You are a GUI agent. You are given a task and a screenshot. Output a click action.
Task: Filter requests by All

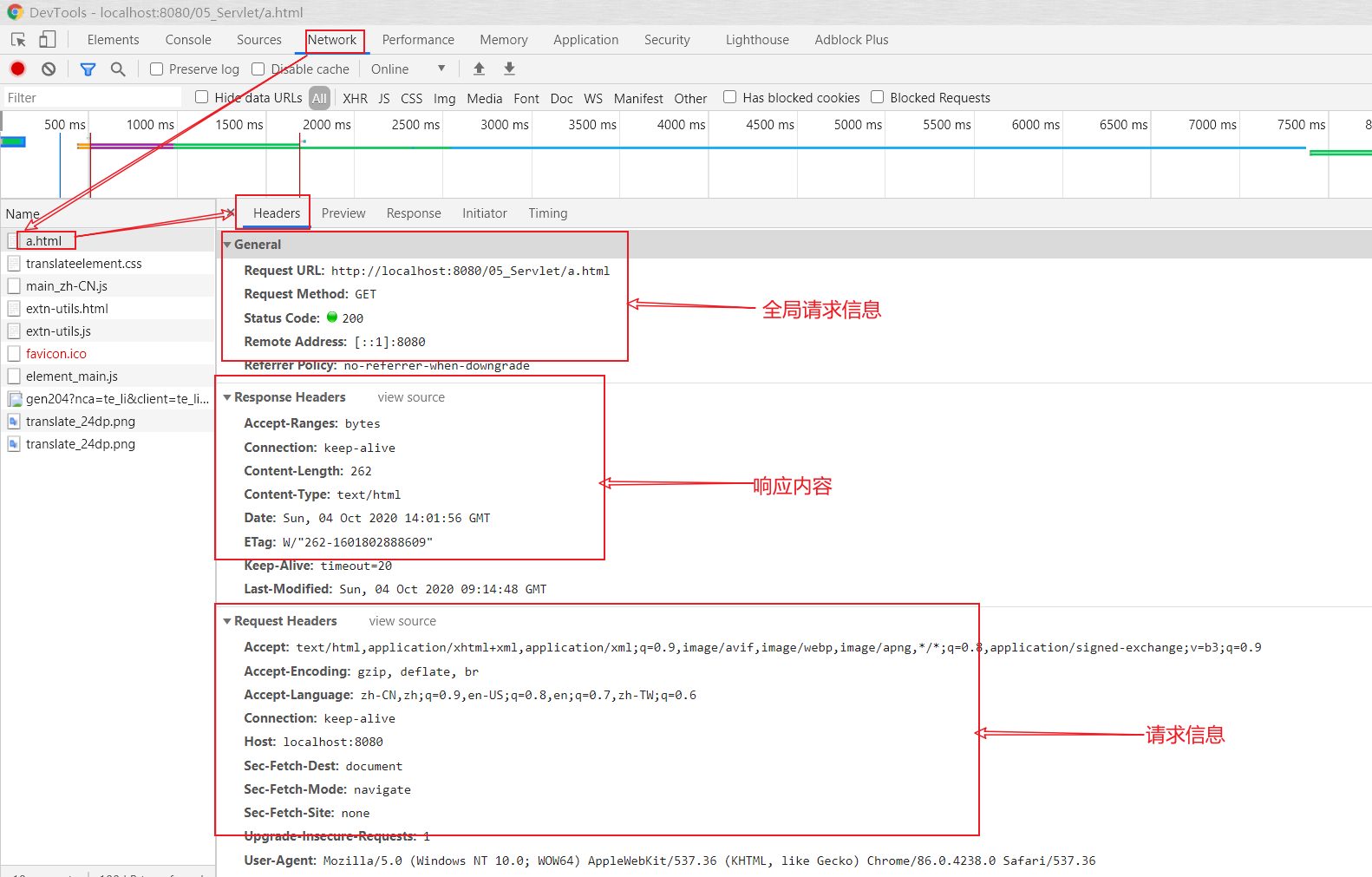[319, 99]
